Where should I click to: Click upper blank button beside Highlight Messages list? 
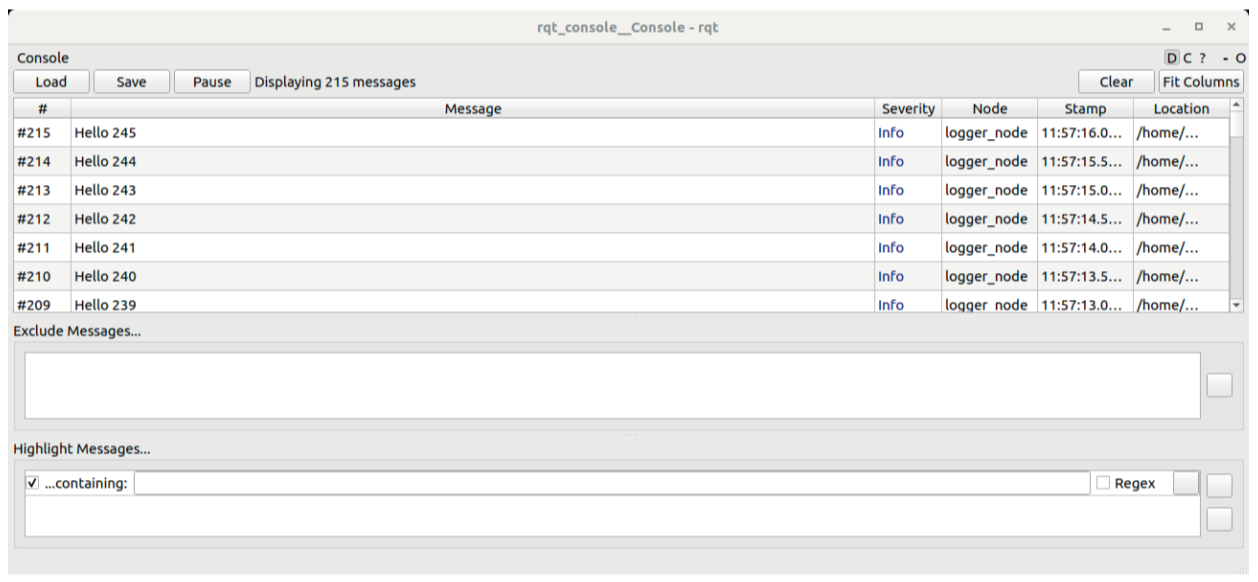pyautogui.click(x=1219, y=485)
